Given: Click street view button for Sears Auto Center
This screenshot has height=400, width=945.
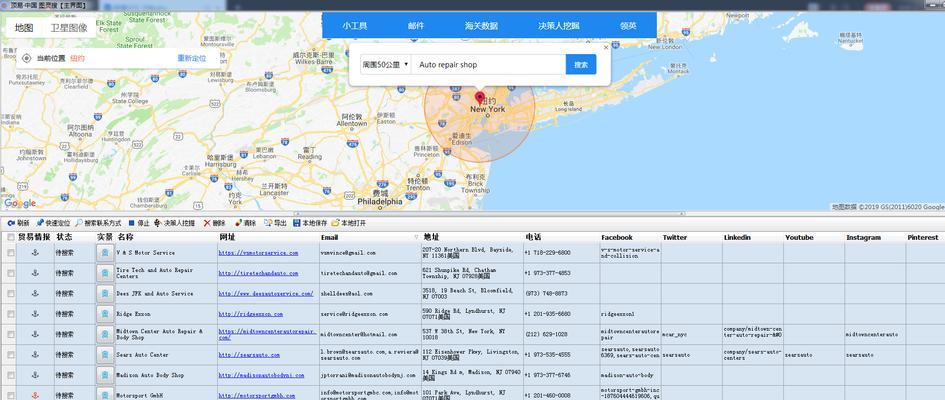Looking at the screenshot, I should click(105, 355).
